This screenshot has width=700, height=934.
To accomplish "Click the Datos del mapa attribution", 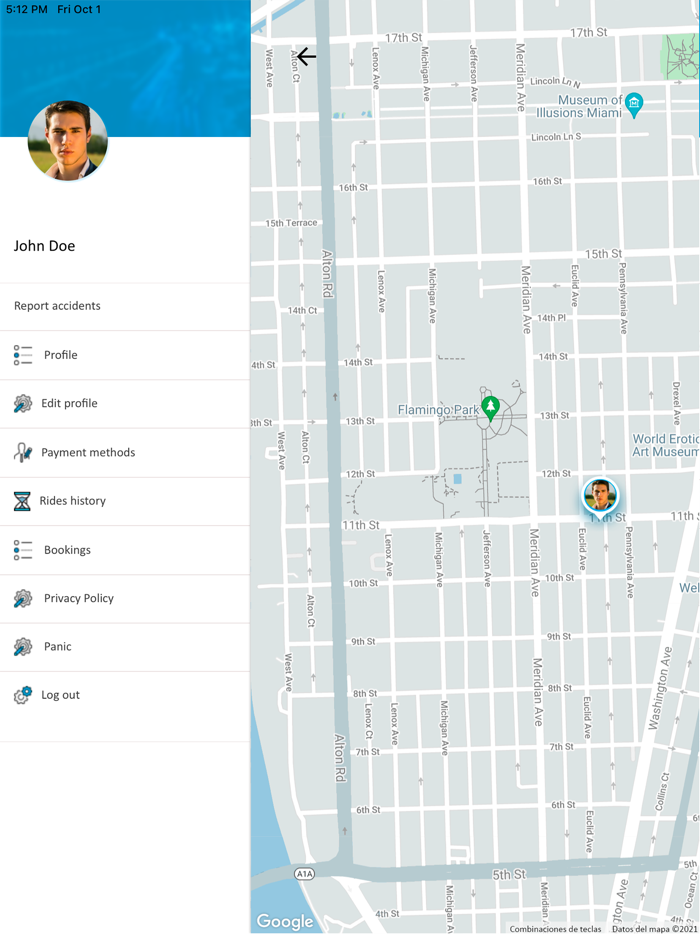I will 655,929.
